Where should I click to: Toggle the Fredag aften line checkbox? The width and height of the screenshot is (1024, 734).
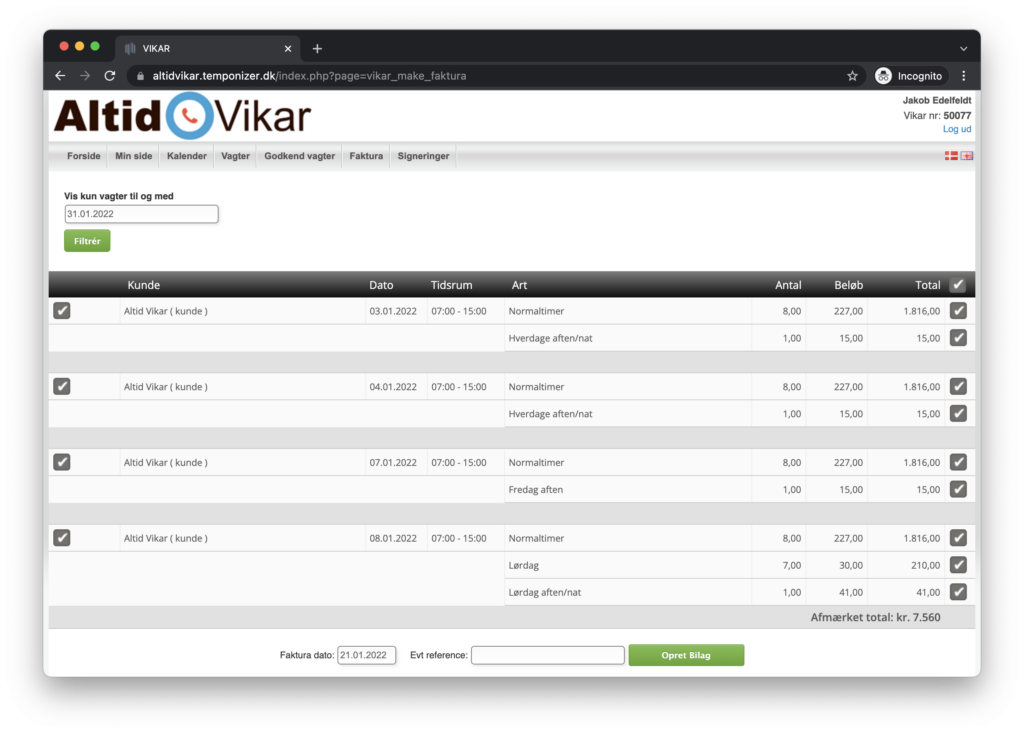tap(958, 489)
